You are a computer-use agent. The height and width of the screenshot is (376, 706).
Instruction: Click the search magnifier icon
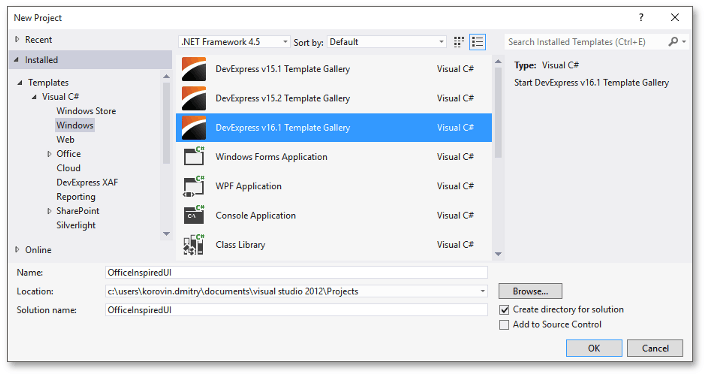point(673,42)
